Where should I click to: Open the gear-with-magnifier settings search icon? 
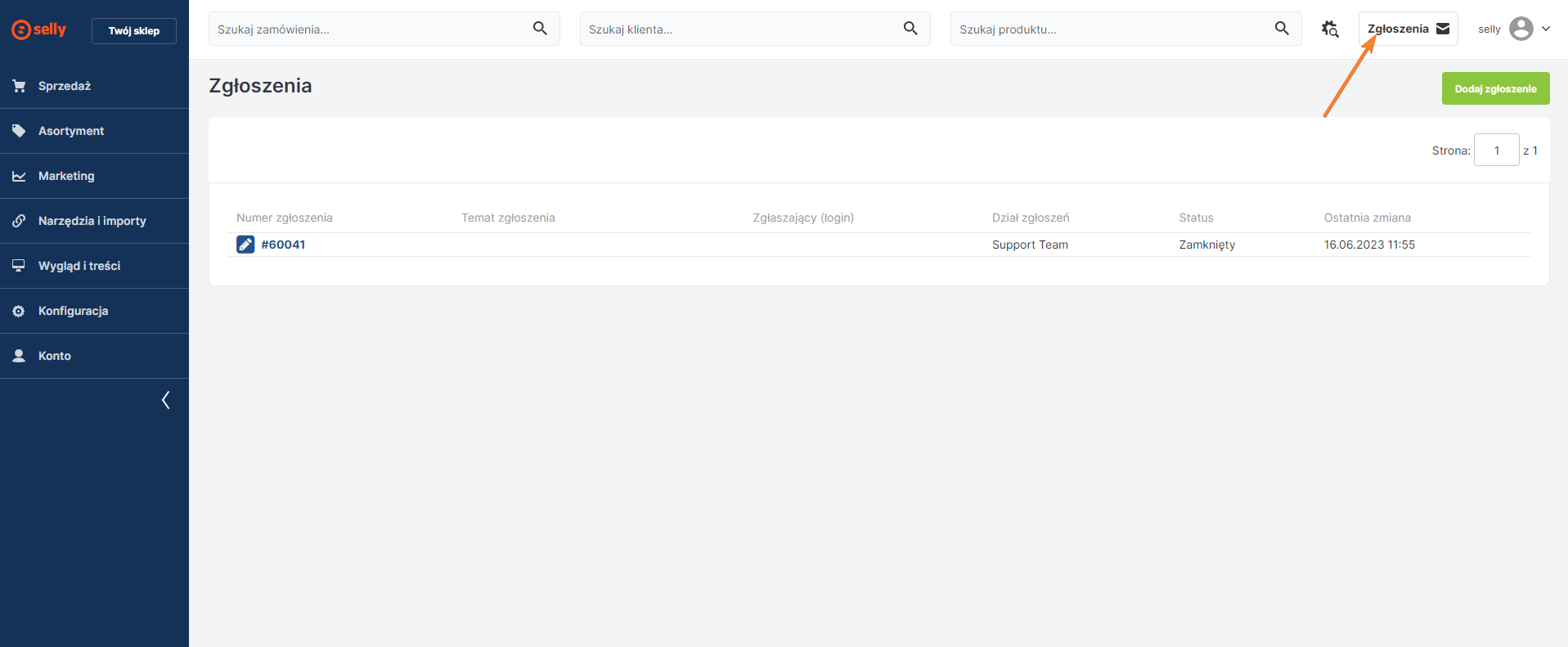[x=1330, y=29]
